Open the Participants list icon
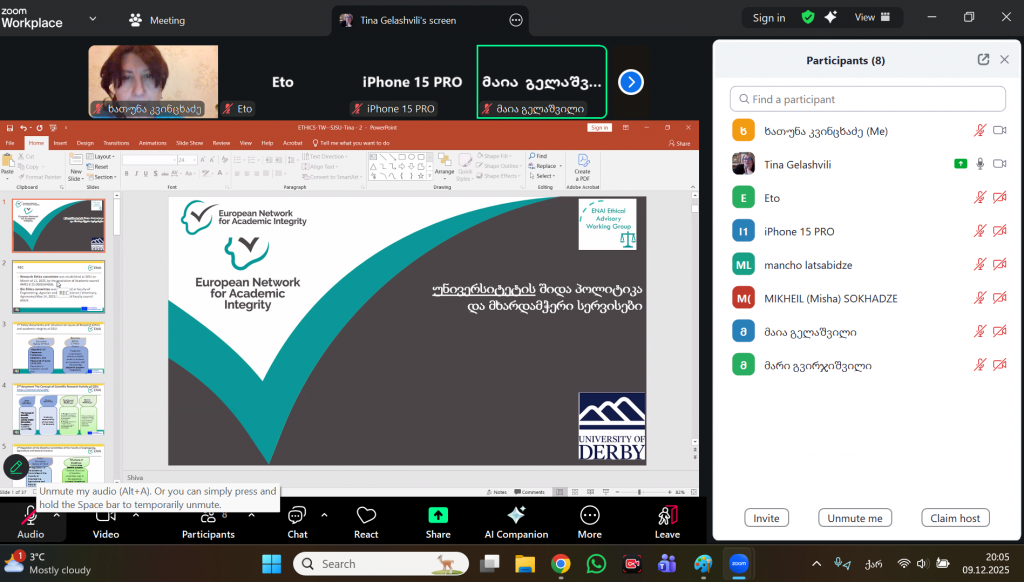The height and width of the screenshot is (582, 1024). pyautogui.click(x=207, y=515)
